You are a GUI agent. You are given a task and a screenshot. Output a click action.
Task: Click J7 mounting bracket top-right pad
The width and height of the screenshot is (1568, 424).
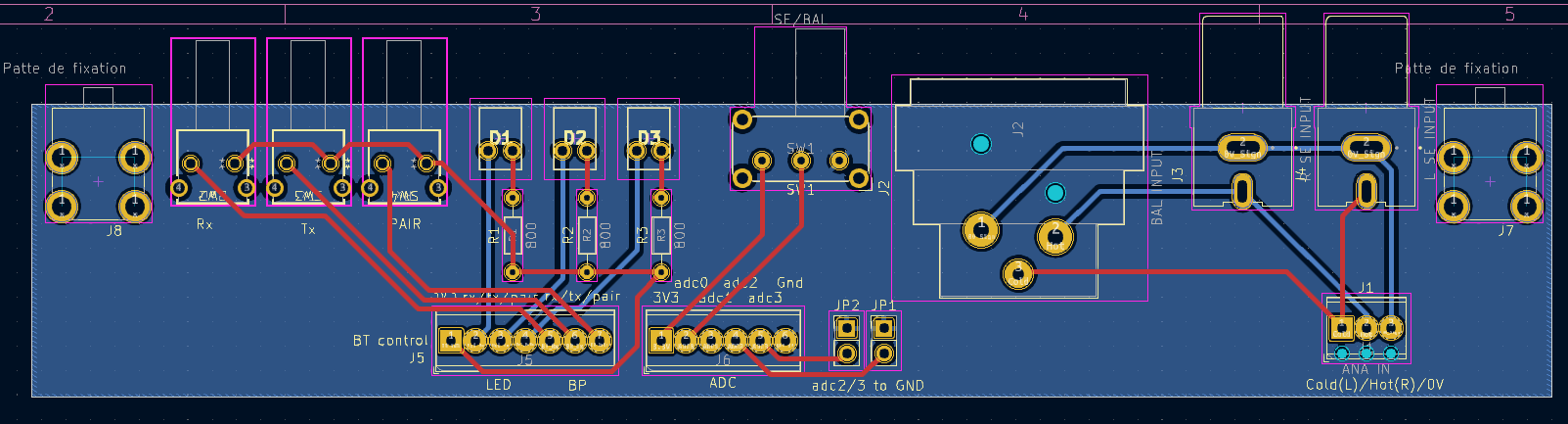(x=1526, y=156)
